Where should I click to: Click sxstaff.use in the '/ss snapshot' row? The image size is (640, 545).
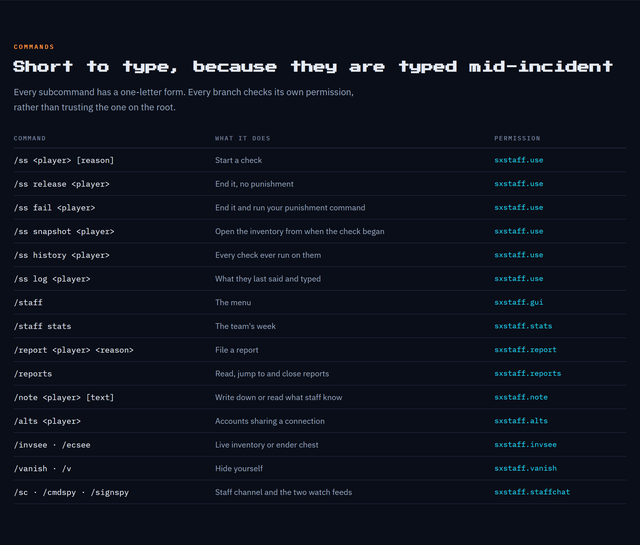click(519, 231)
